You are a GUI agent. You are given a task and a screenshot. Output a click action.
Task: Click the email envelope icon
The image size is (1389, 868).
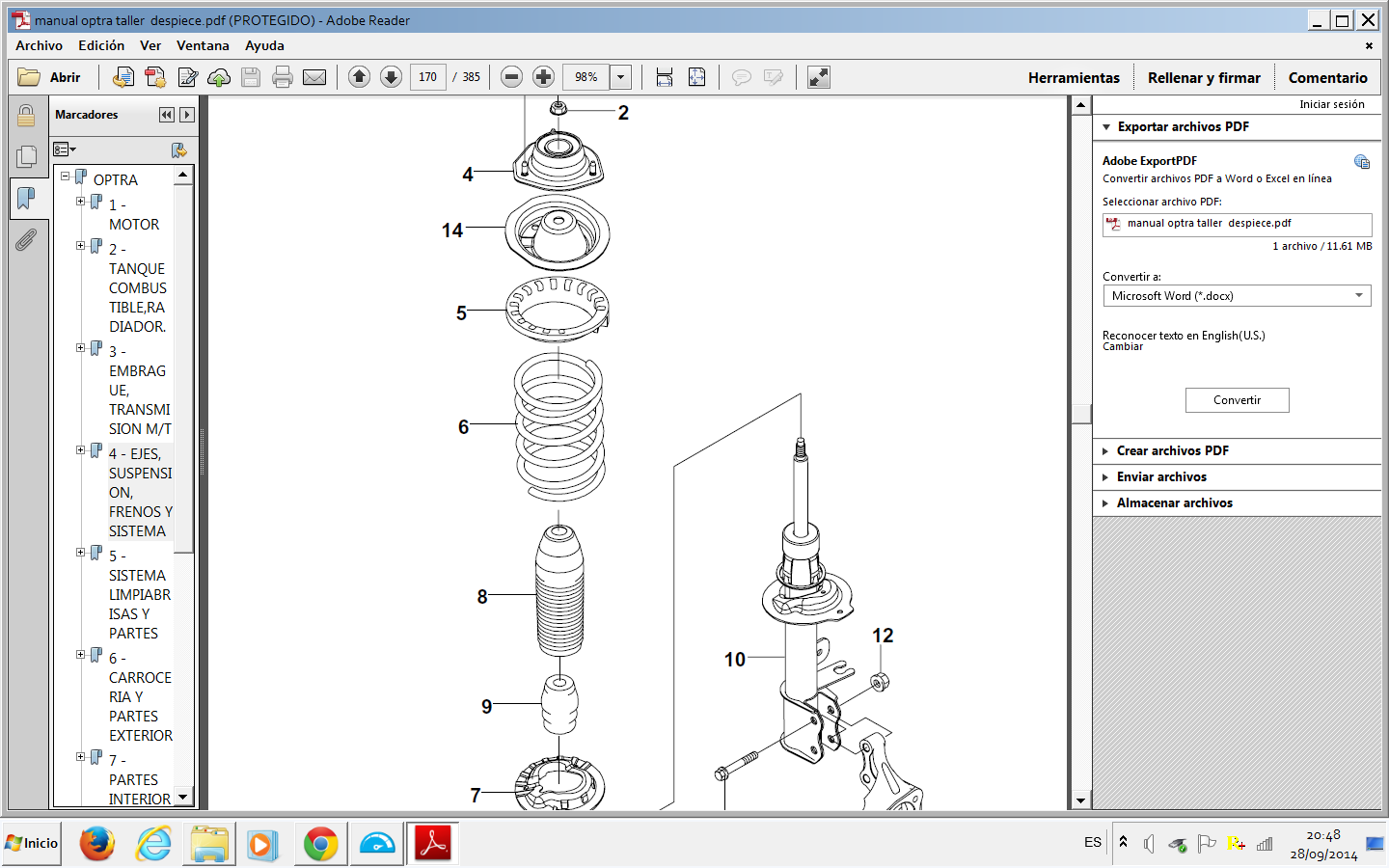pos(314,77)
